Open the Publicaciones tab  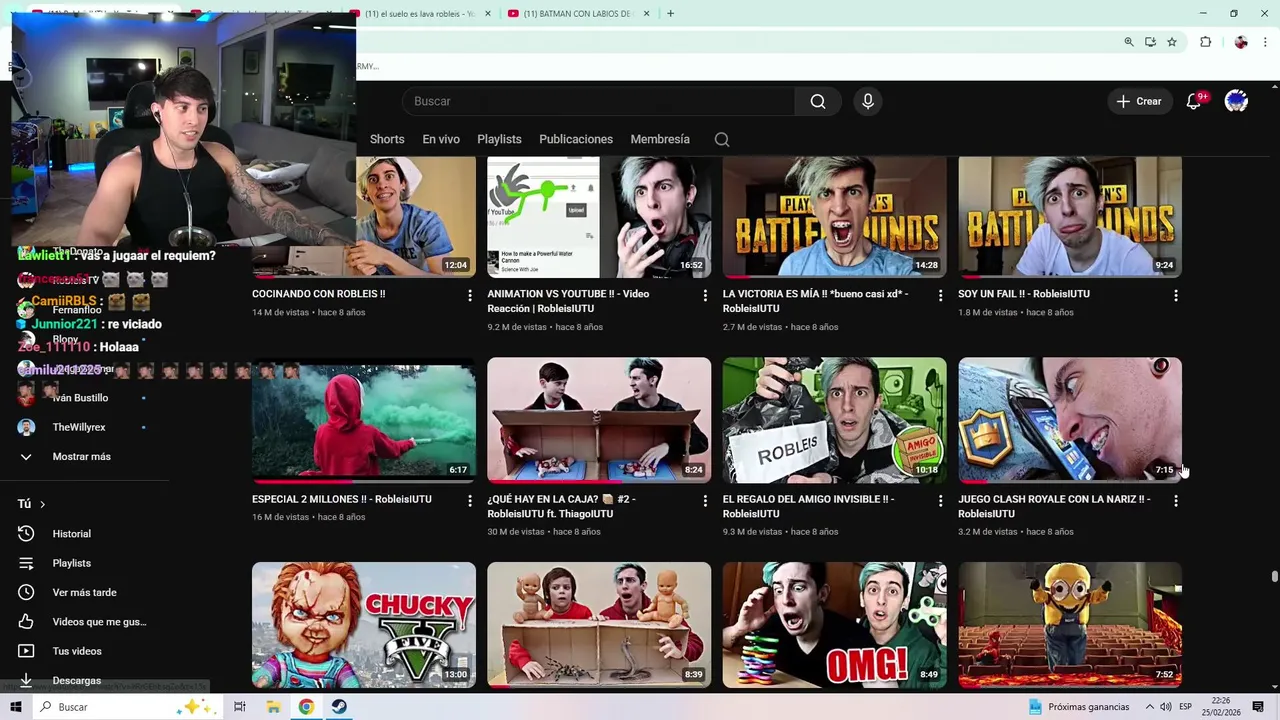click(576, 139)
